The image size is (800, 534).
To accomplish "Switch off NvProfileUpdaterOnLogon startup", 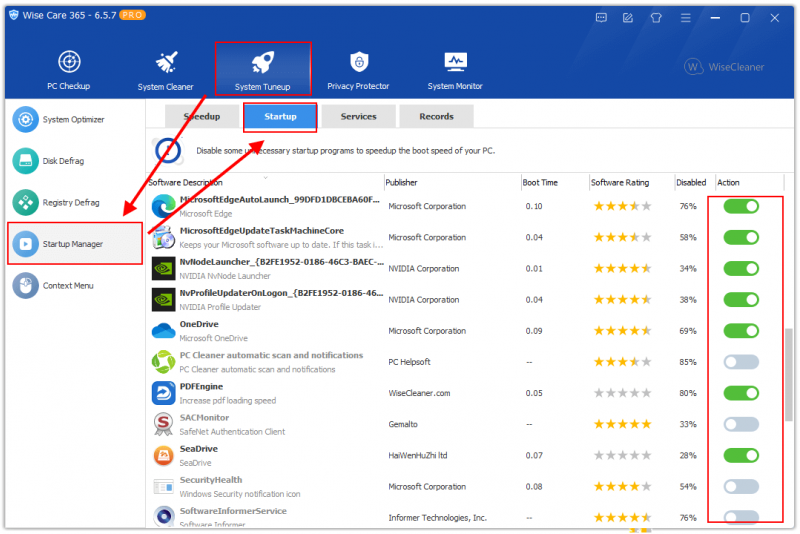I will click(x=741, y=299).
